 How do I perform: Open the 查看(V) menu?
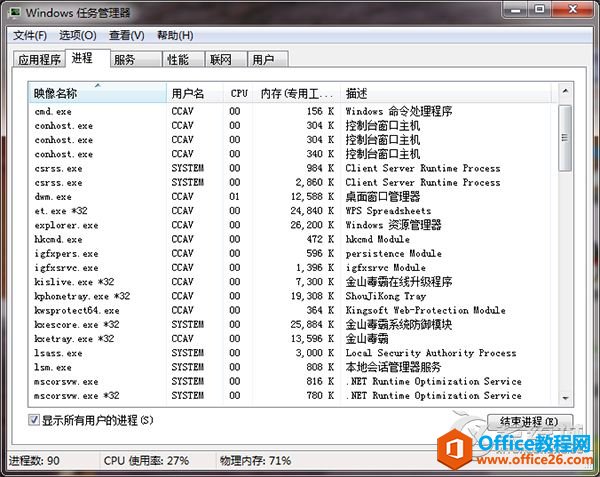[127, 36]
